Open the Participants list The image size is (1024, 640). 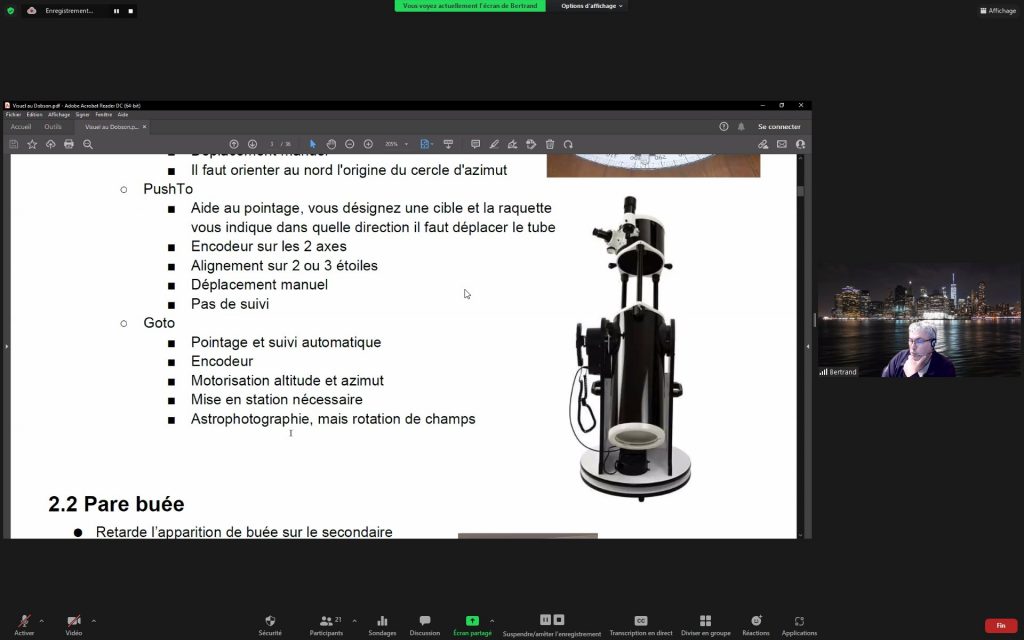(x=327, y=625)
